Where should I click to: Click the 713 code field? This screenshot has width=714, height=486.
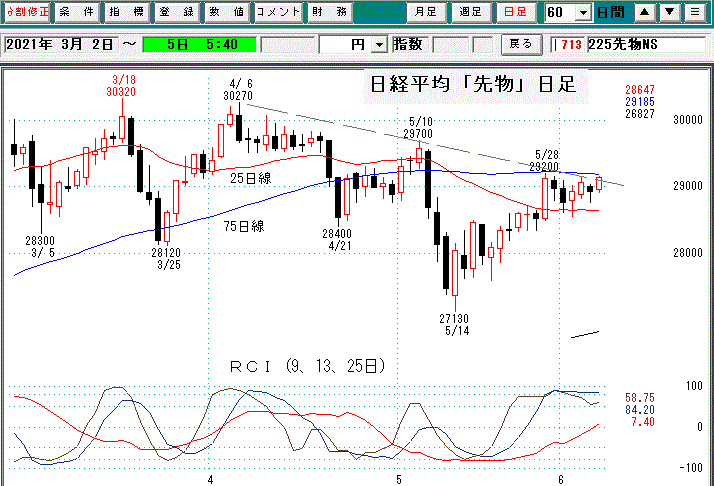[567, 45]
